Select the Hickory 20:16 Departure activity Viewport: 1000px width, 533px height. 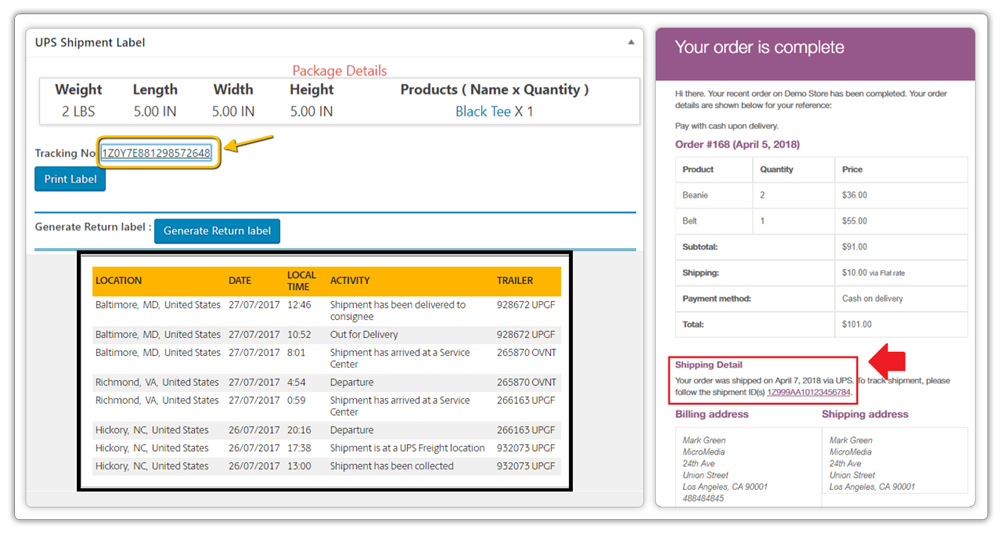[351, 430]
